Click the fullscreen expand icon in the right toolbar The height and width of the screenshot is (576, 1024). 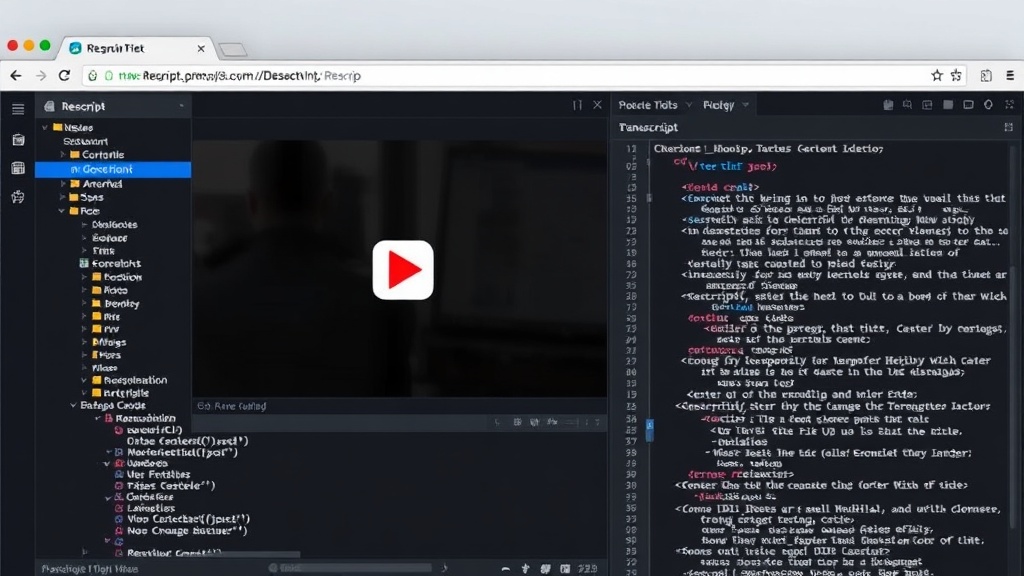1010,104
